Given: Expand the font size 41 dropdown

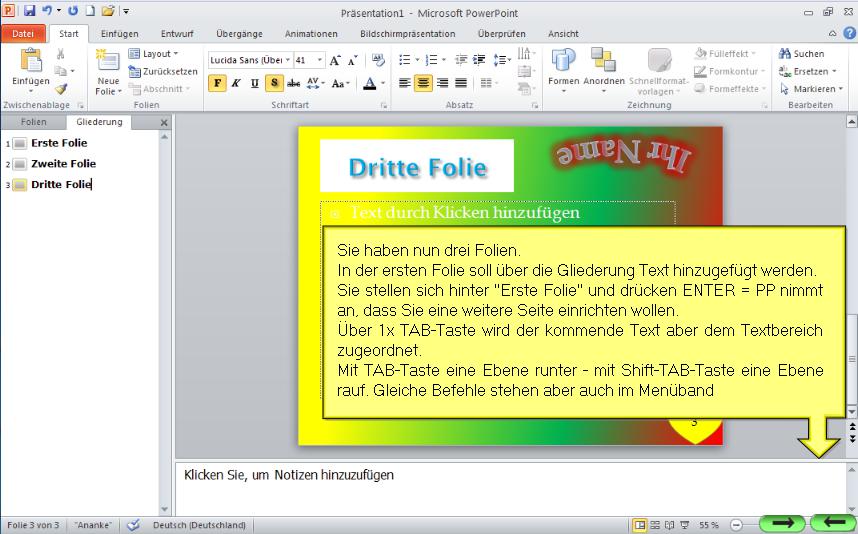Looking at the screenshot, I should click(319, 60).
